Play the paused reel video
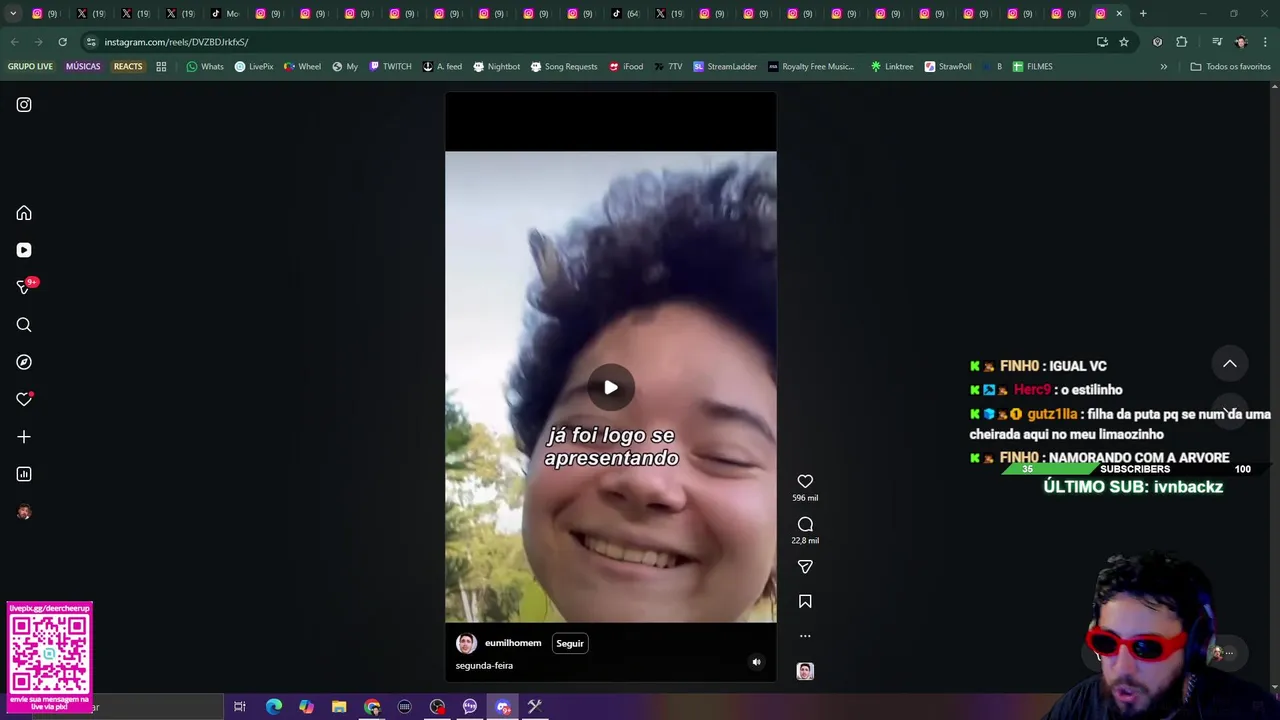The image size is (1280, 720). (611, 388)
